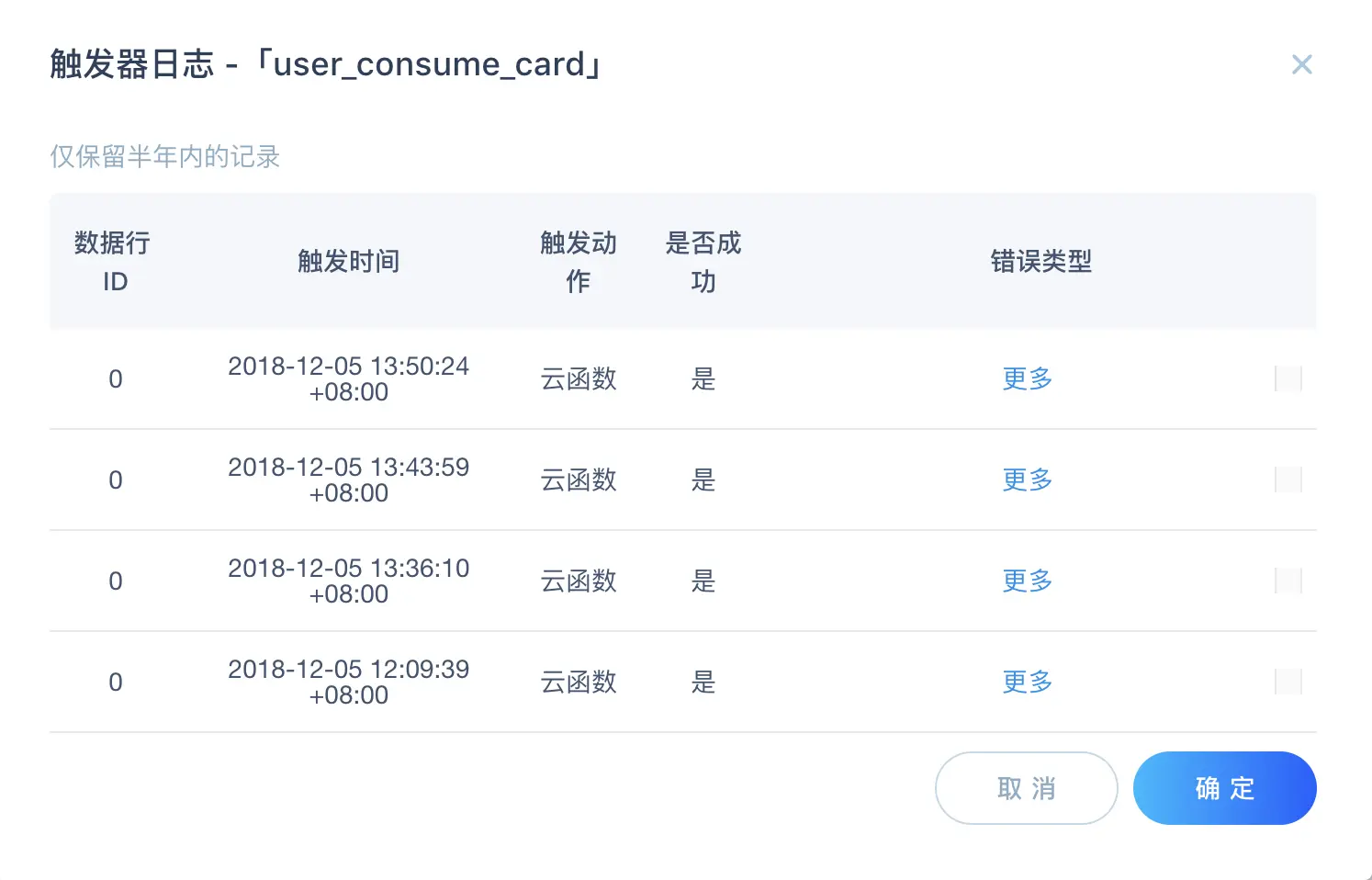Select the 2018-12-05 13:50:24 timestamp cell
Image resolution: width=1372 pixels, height=880 pixels.
[348, 378]
